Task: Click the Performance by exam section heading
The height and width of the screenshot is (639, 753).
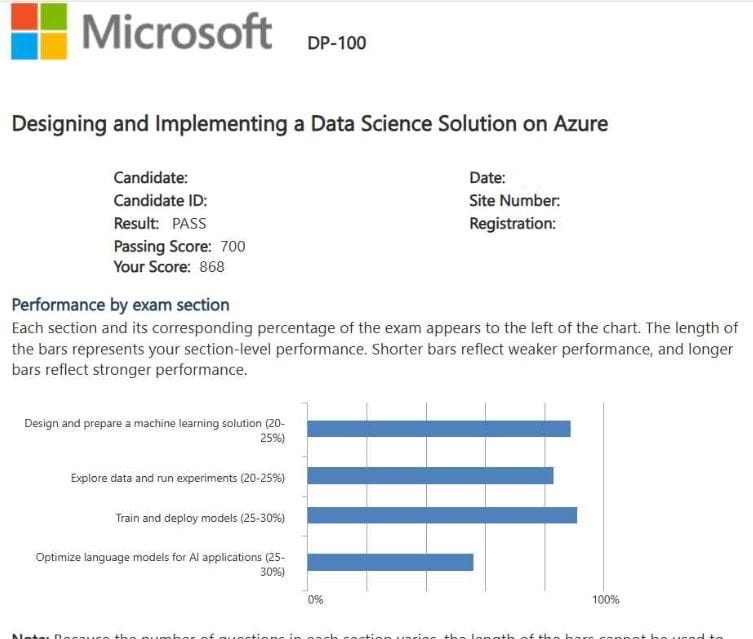Action: coord(120,305)
